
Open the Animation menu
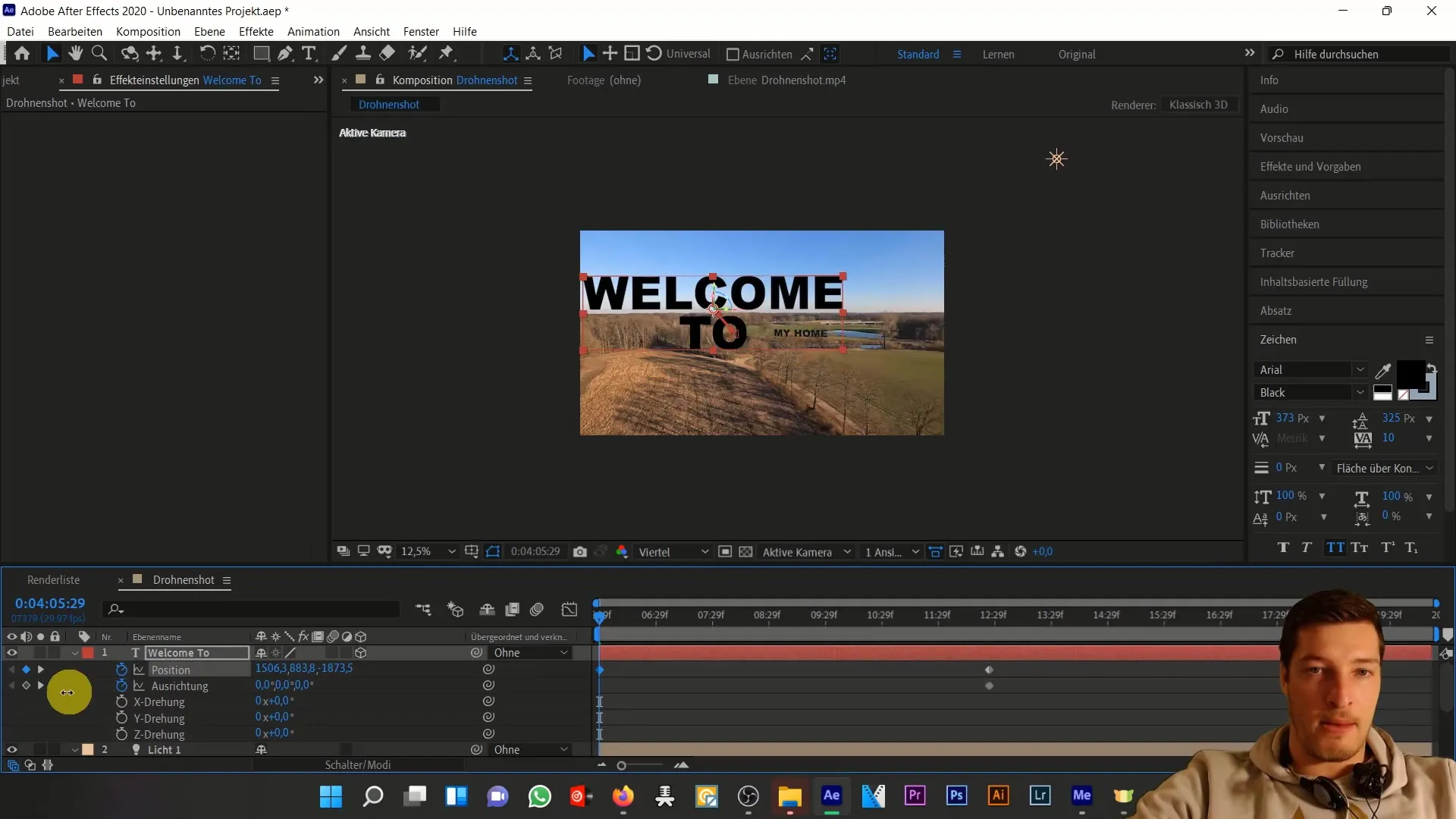click(313, 32)
